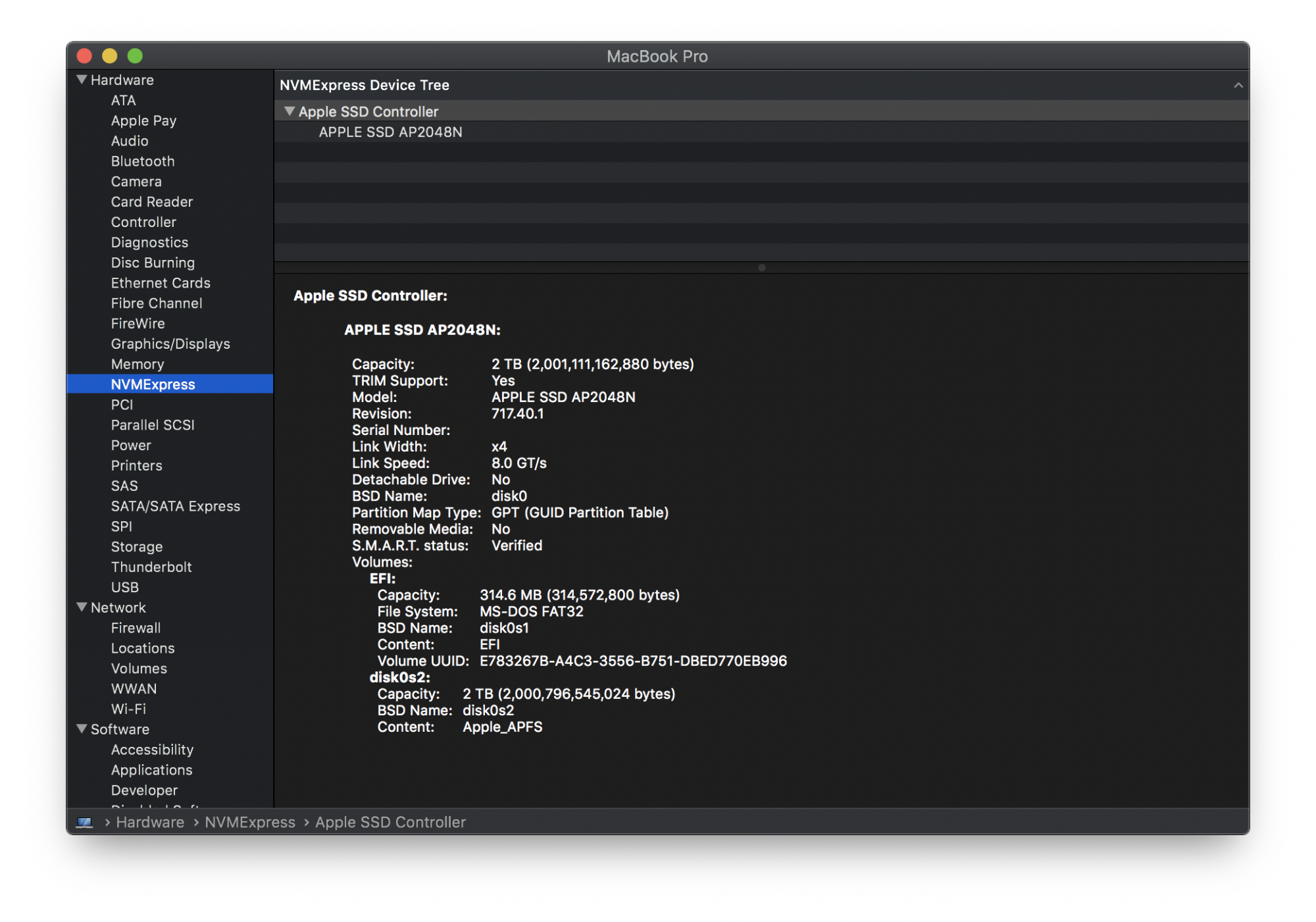Click the computer icon in path bar
The width and height of the screenshot is (1316, 922).
pyautogui.click(x=84, y=822)
